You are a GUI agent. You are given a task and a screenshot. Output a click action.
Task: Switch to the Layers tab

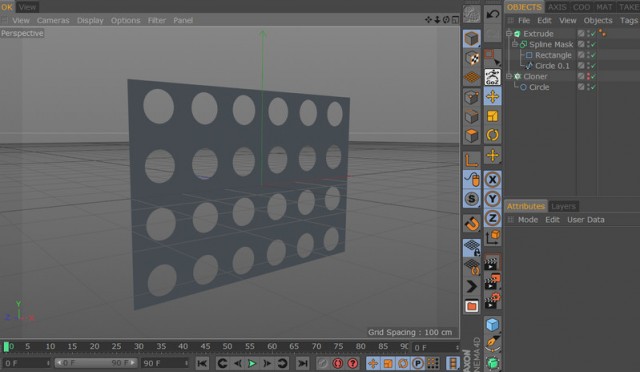563,206
